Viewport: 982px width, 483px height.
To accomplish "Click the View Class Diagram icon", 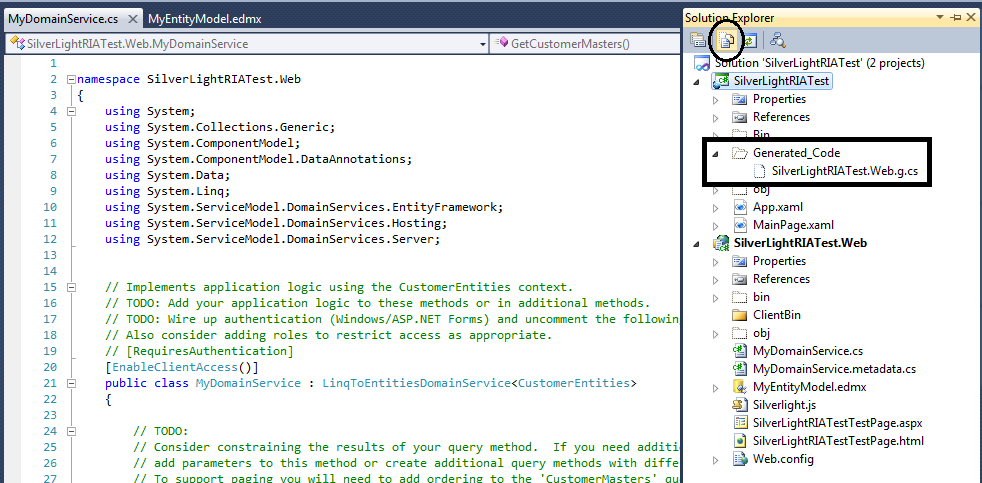I will [x=778, y=41].
